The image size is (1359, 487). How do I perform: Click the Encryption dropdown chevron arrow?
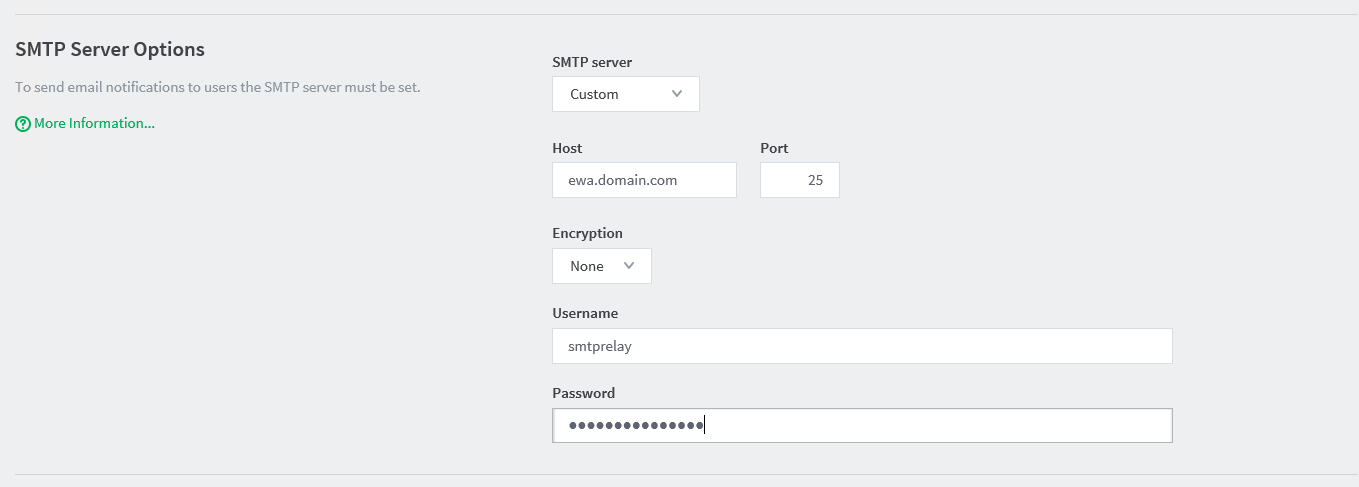629,266
